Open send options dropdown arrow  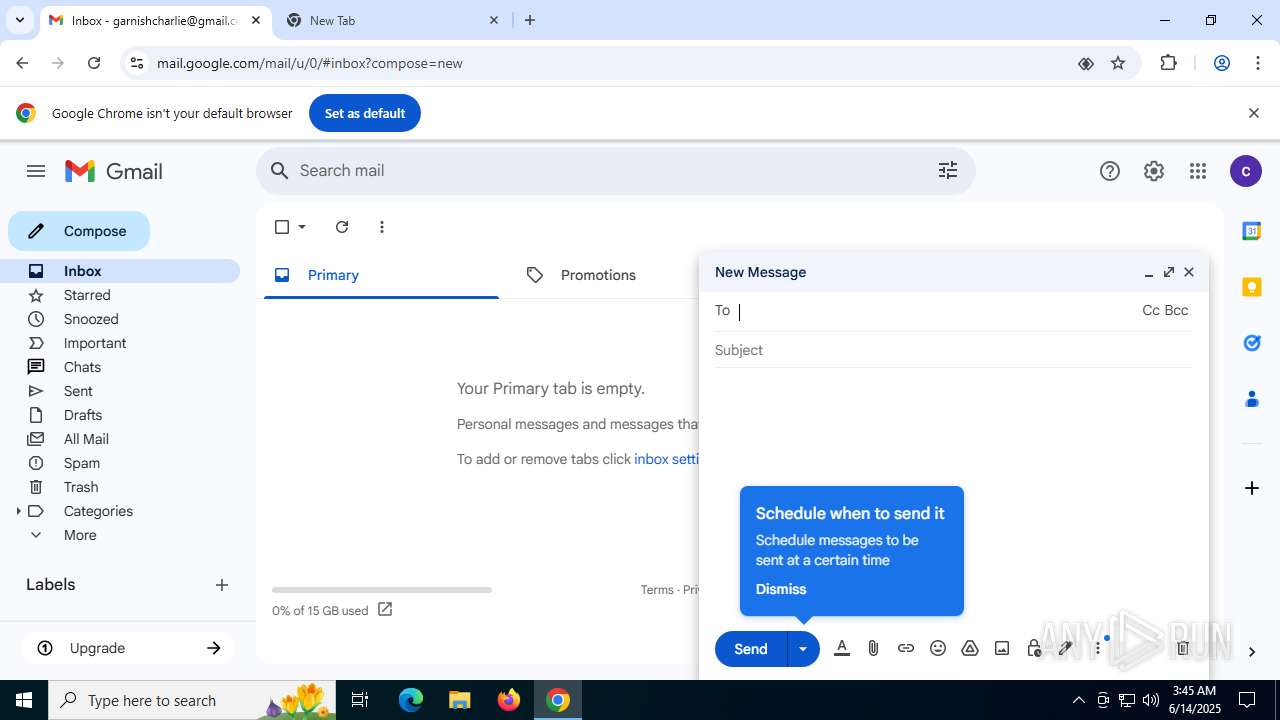click(803, 649)
